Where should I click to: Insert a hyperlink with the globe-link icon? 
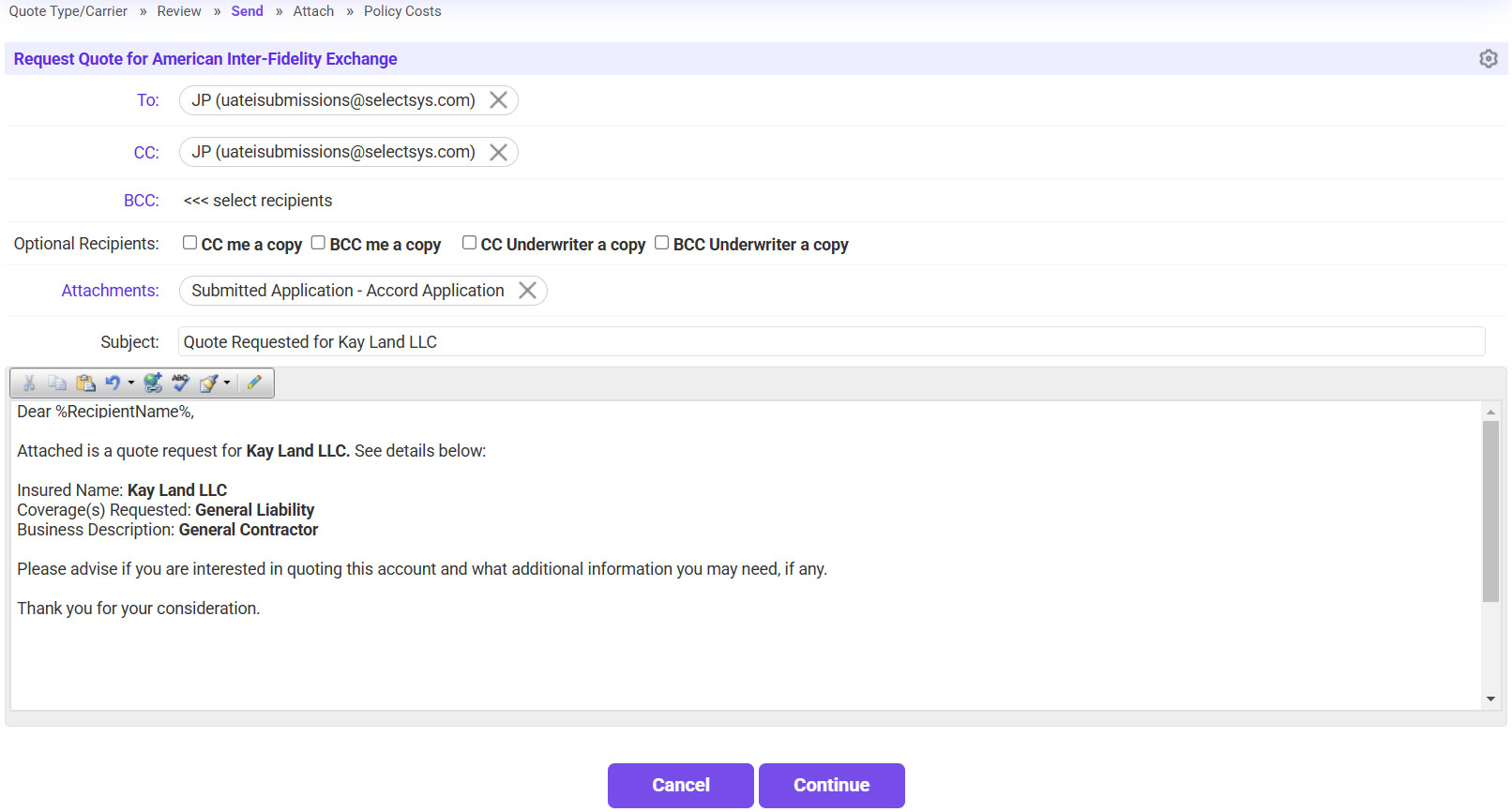coord(153,383)
